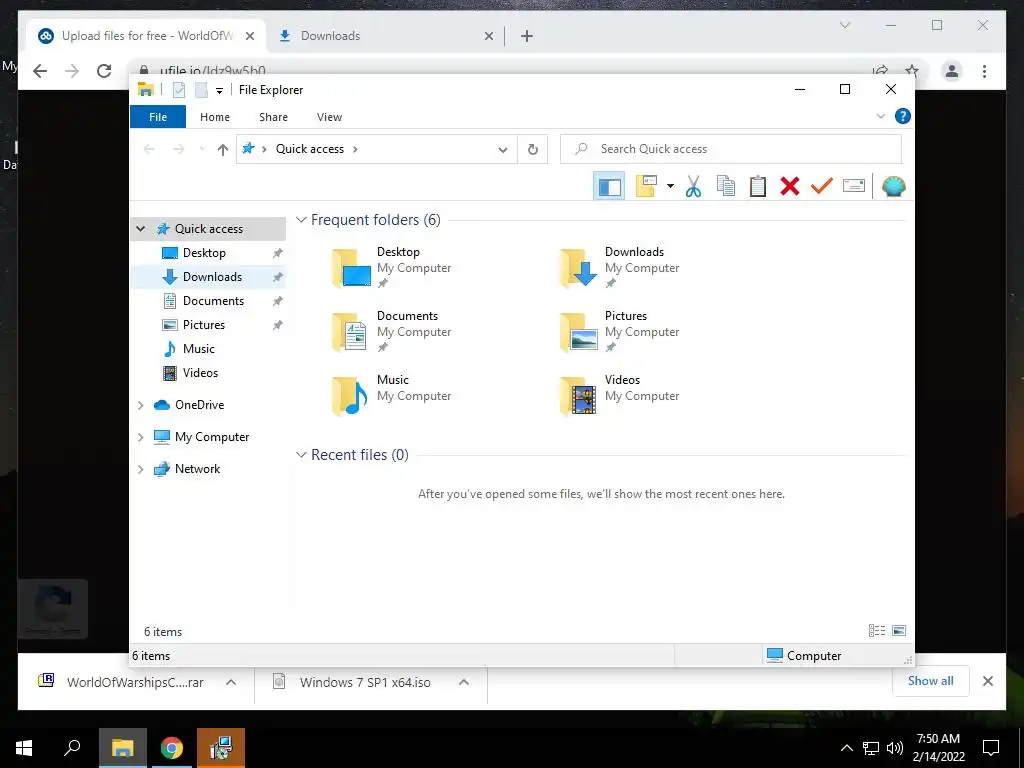Open the View ribbon tab
This screenshot has width=1024, height=768.
329,117
